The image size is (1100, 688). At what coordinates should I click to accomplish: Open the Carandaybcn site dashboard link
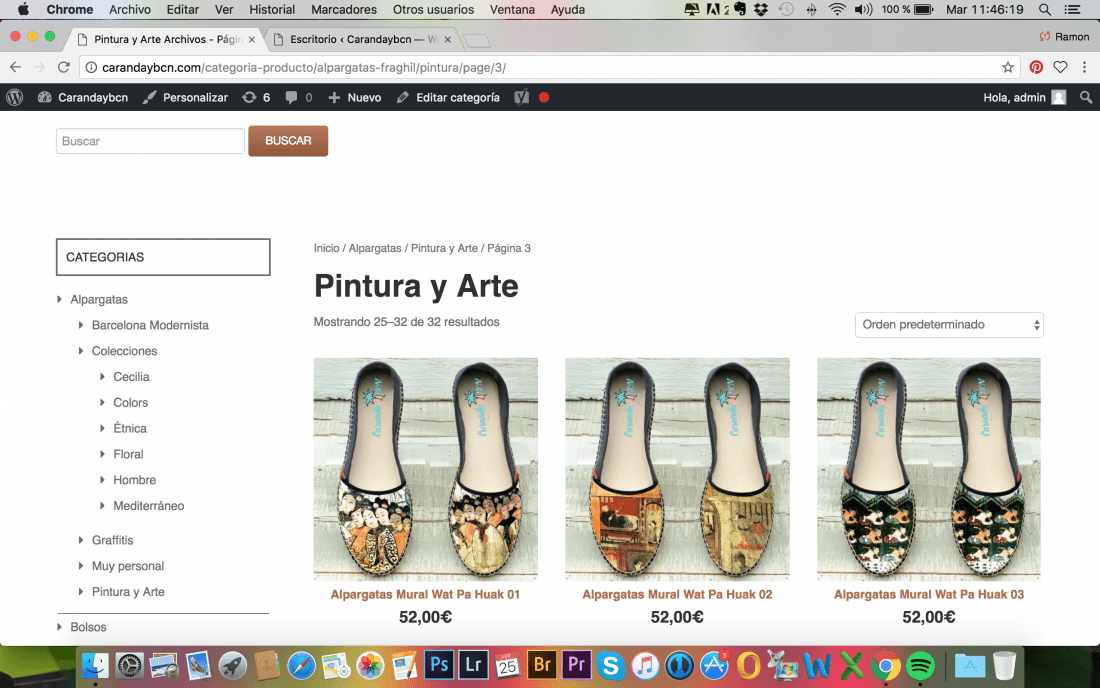pos(83,97)
